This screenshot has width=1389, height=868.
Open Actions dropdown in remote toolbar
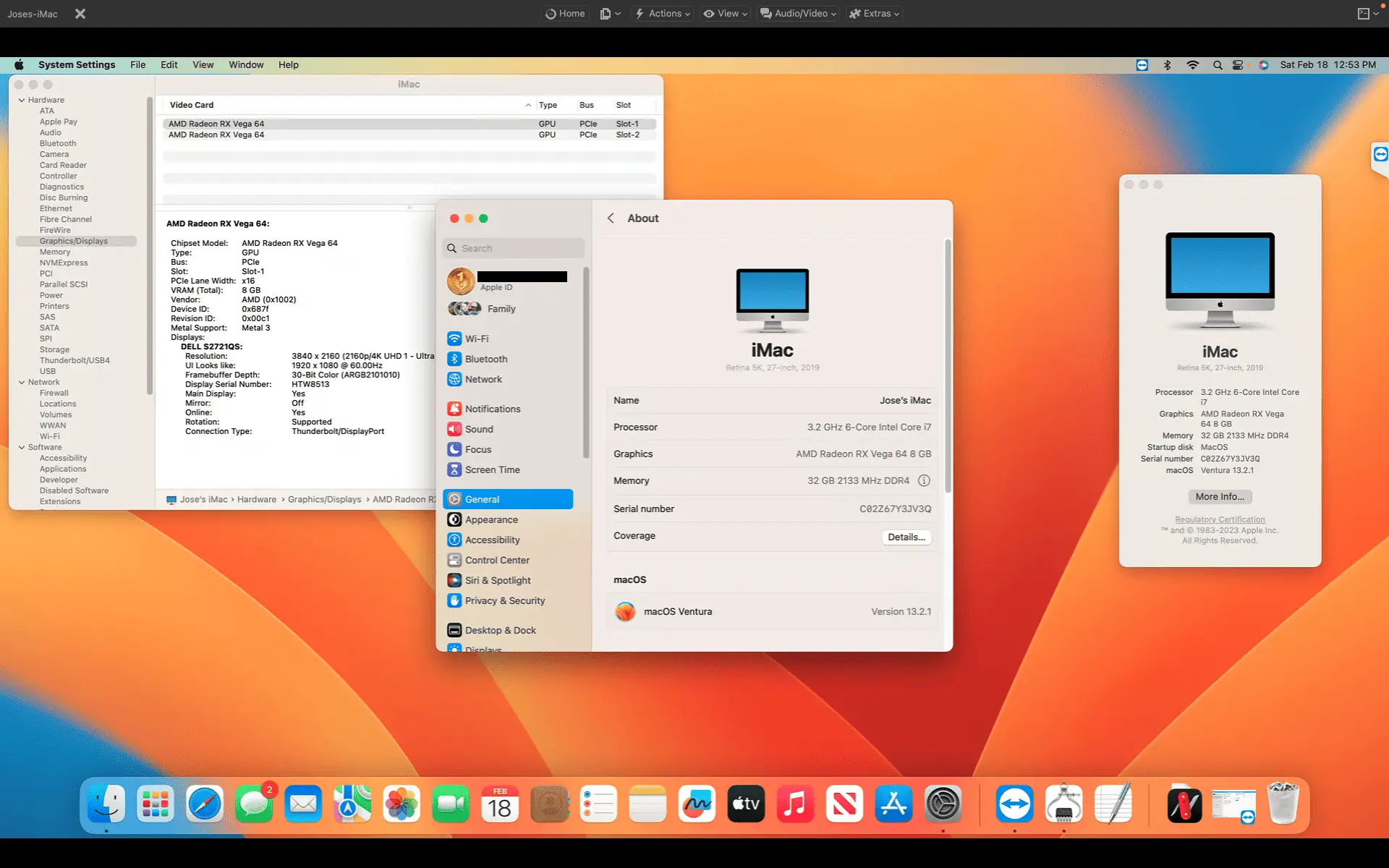[x=662, y=14]
